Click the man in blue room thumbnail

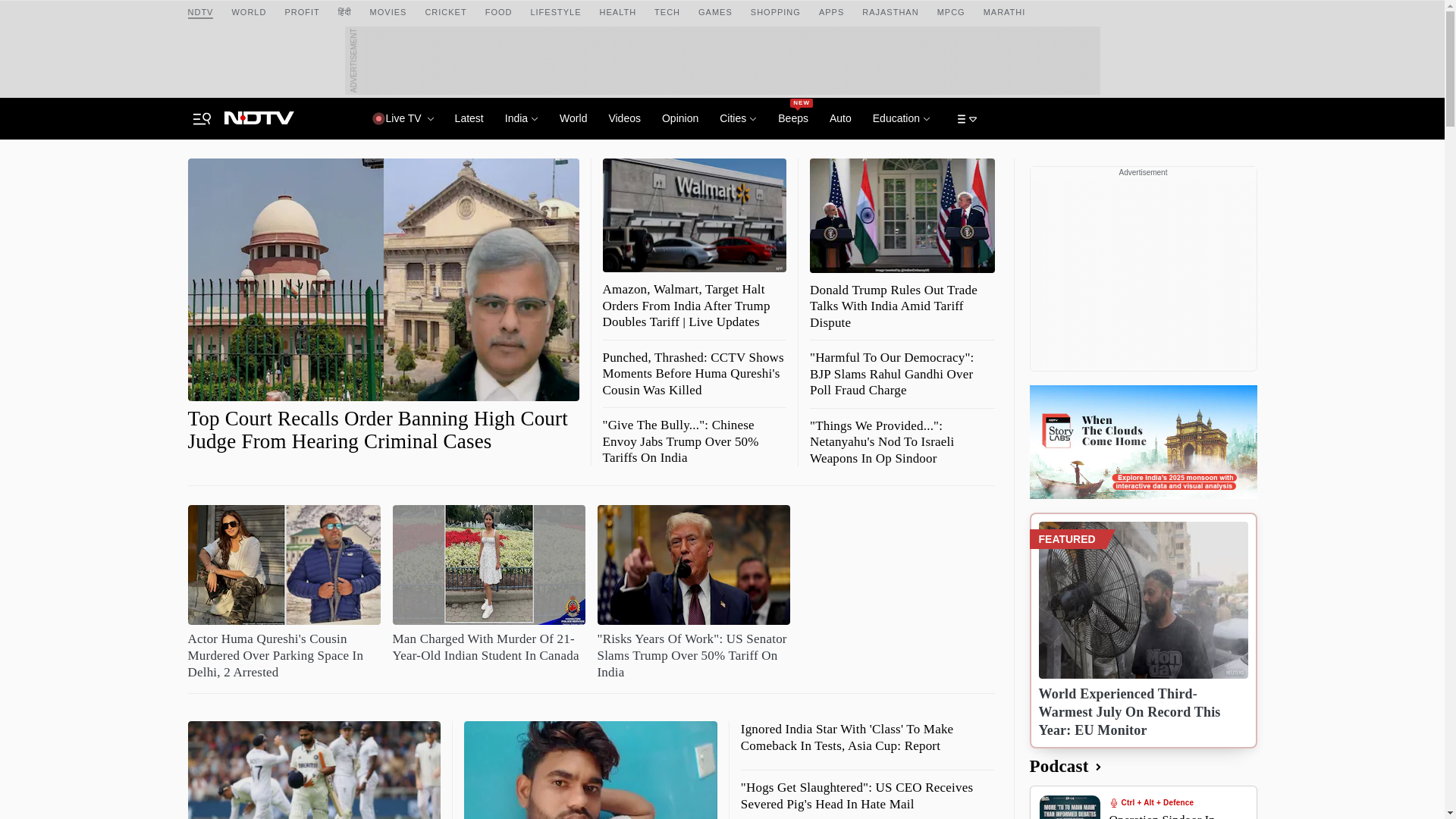click(590, 770)
